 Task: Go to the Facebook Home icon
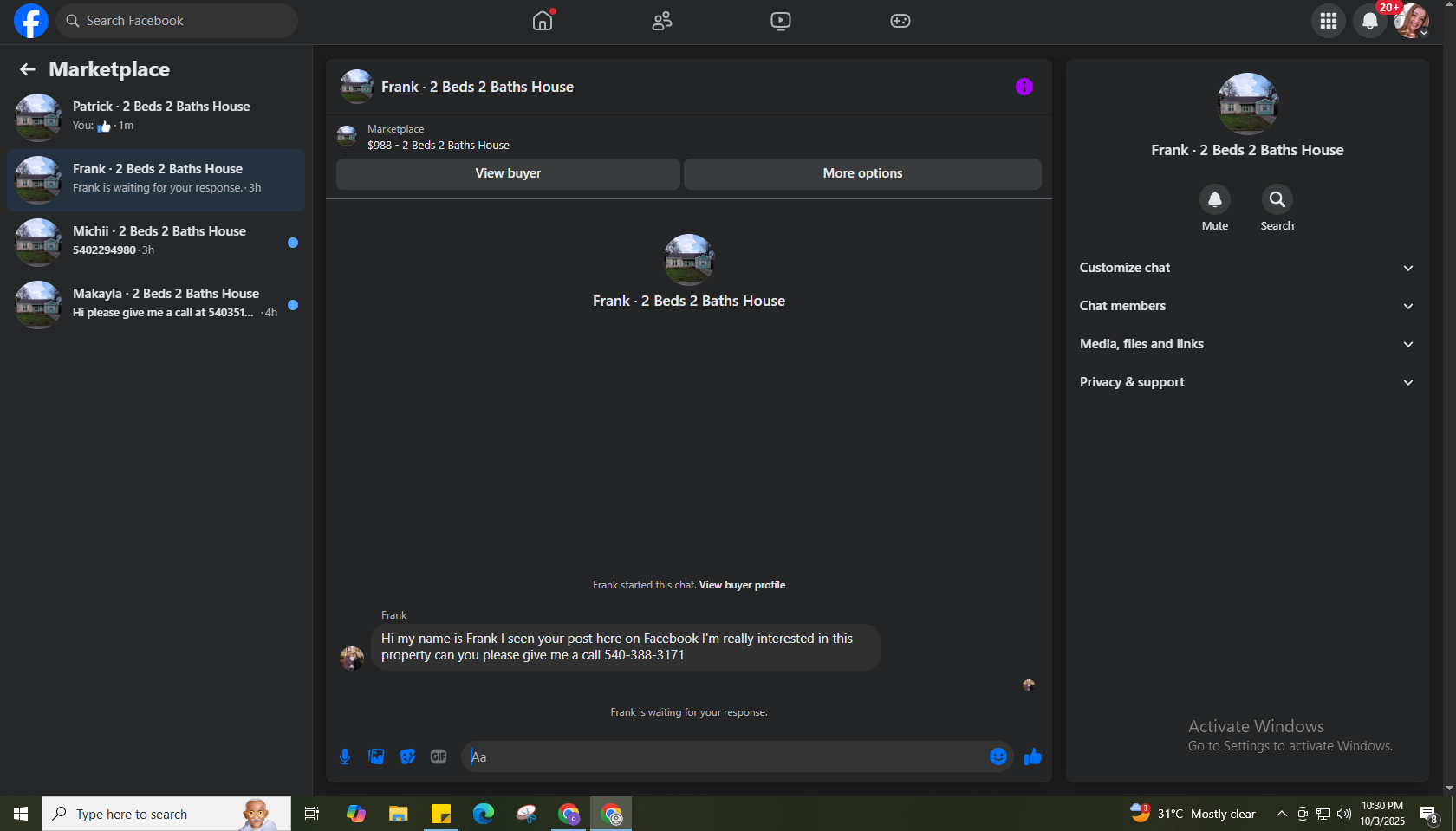(543, 21)
